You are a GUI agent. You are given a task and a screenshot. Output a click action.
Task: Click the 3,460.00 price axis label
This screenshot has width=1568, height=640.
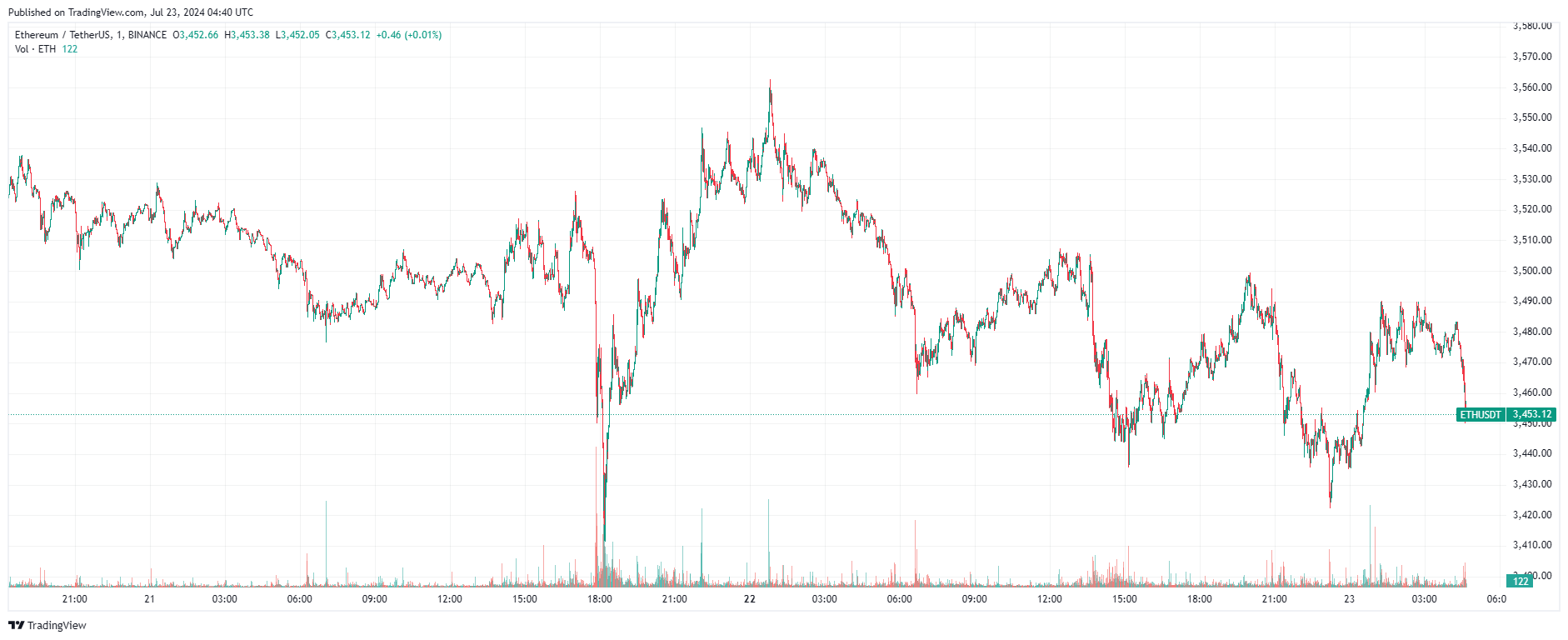tap(1532, 392)
